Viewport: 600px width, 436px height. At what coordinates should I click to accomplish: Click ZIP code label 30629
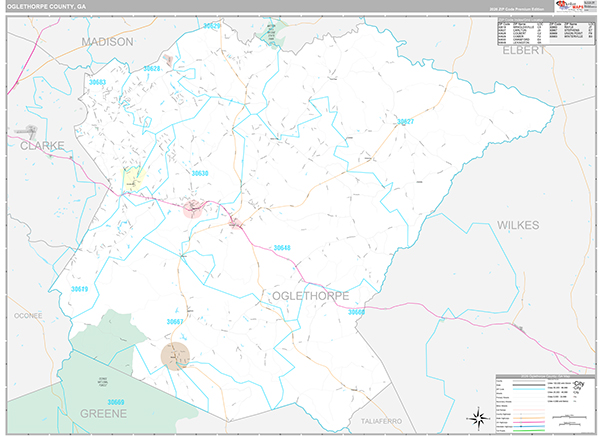click(x=212, y=26)
